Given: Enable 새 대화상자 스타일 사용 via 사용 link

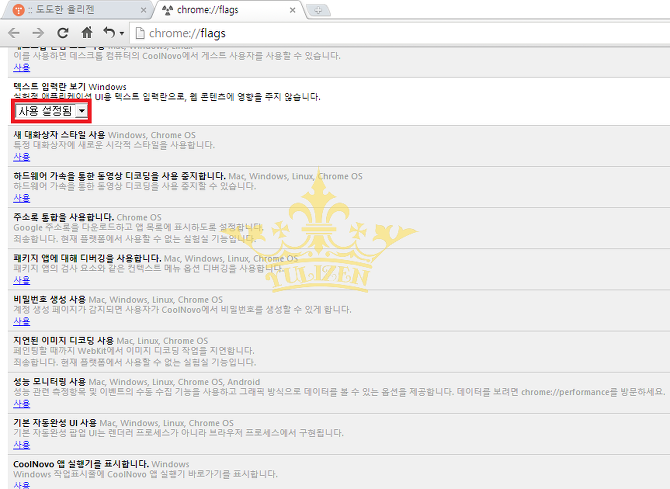Looking at the screenshot, I should [21, 157].
